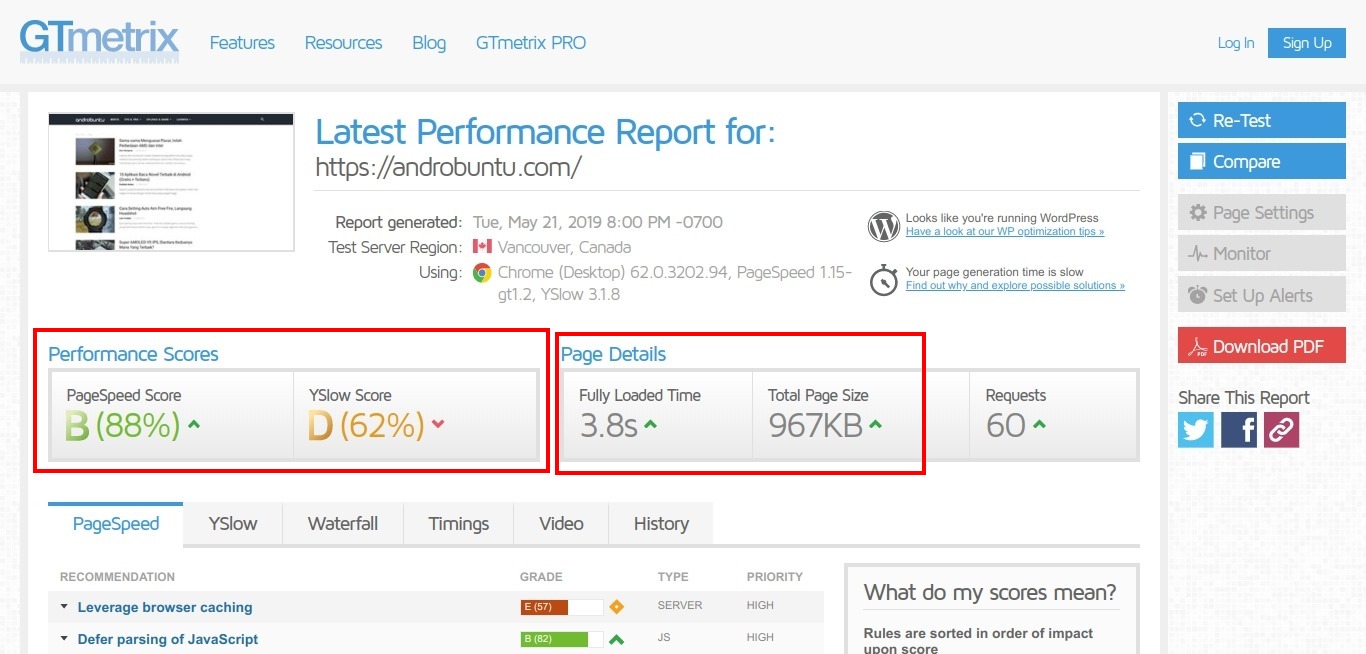The height and width of the screenshot is (654, 1366).
Task: Click the Canada flag icon
Action: tap(482, 247)
